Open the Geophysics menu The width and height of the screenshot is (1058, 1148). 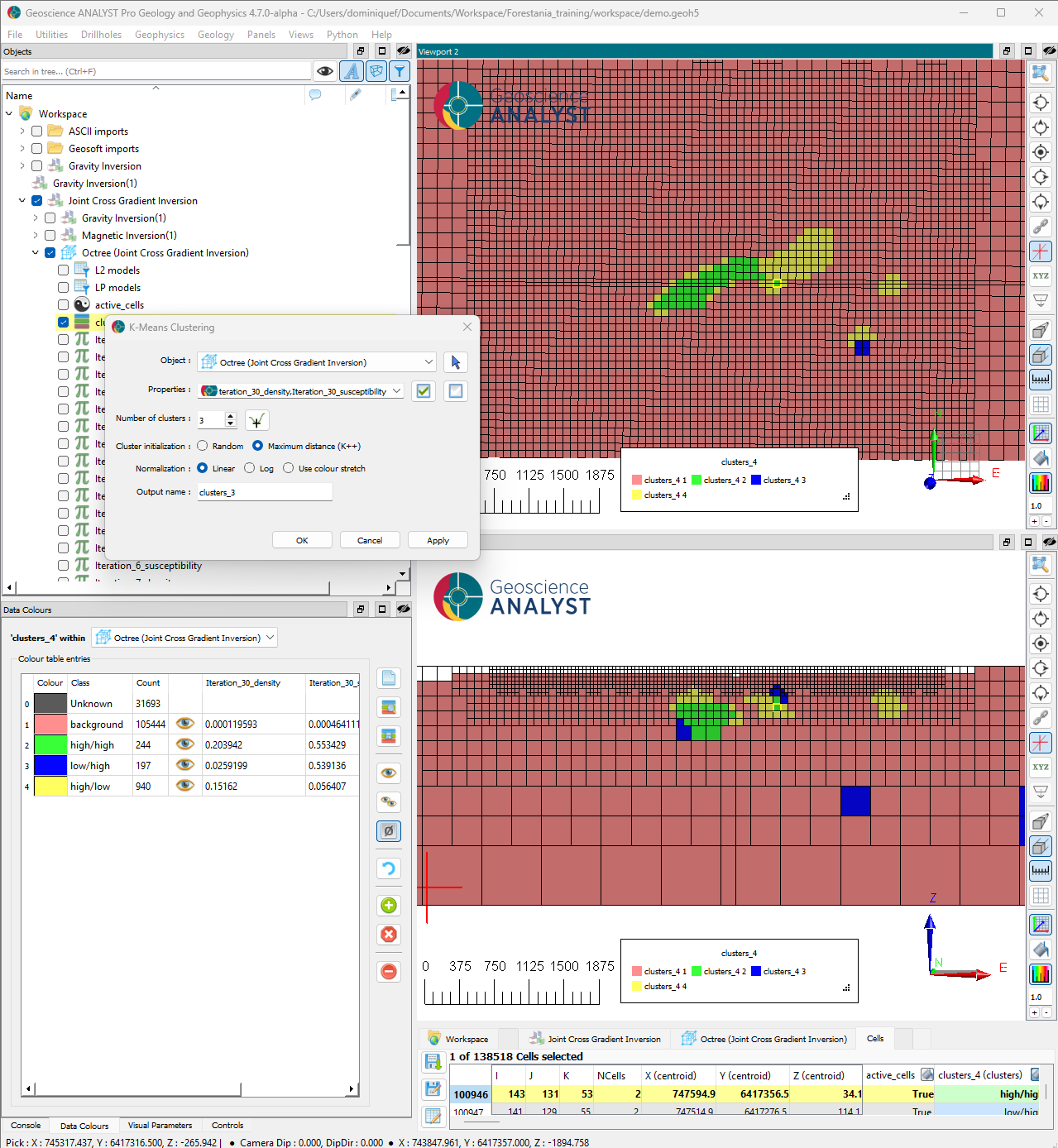click(x=160, y=35)
